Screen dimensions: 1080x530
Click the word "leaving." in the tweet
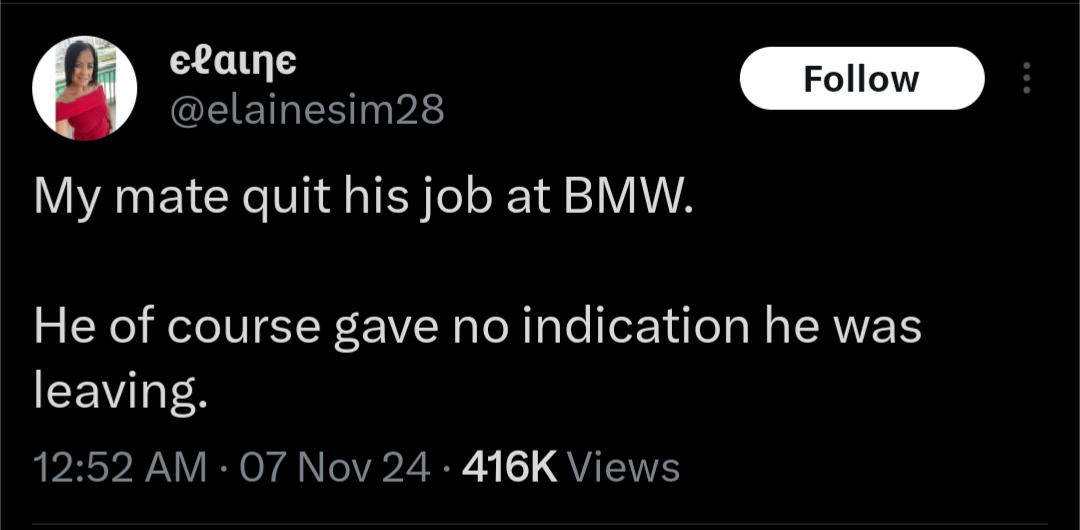(x=121, y=392)
